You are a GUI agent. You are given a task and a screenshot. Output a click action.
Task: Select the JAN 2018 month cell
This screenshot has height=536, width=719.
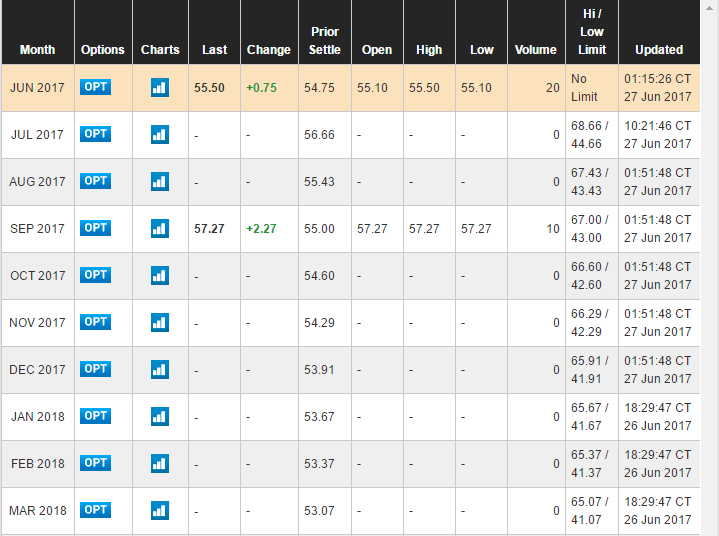[38, 417]
